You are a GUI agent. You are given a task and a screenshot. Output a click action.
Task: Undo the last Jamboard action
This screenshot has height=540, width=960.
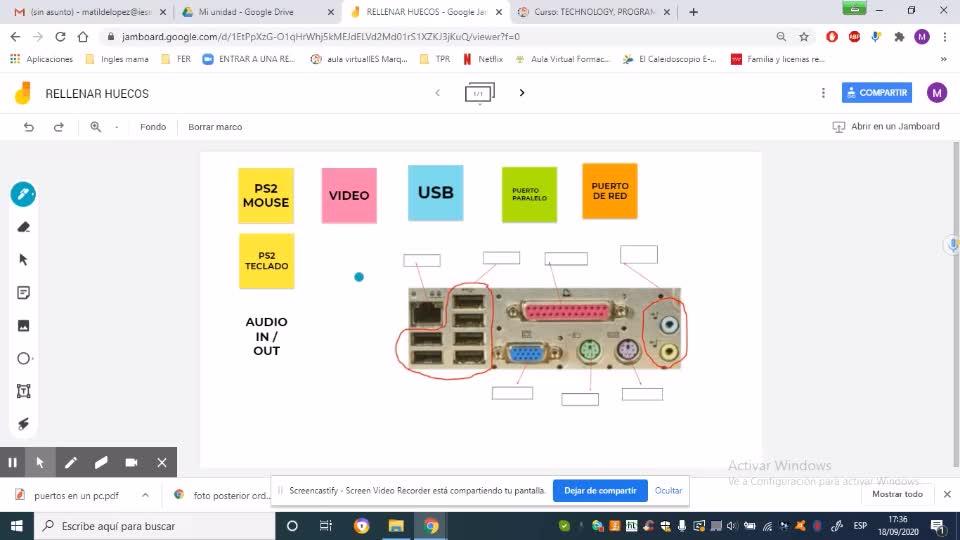[x=29, y=127]
